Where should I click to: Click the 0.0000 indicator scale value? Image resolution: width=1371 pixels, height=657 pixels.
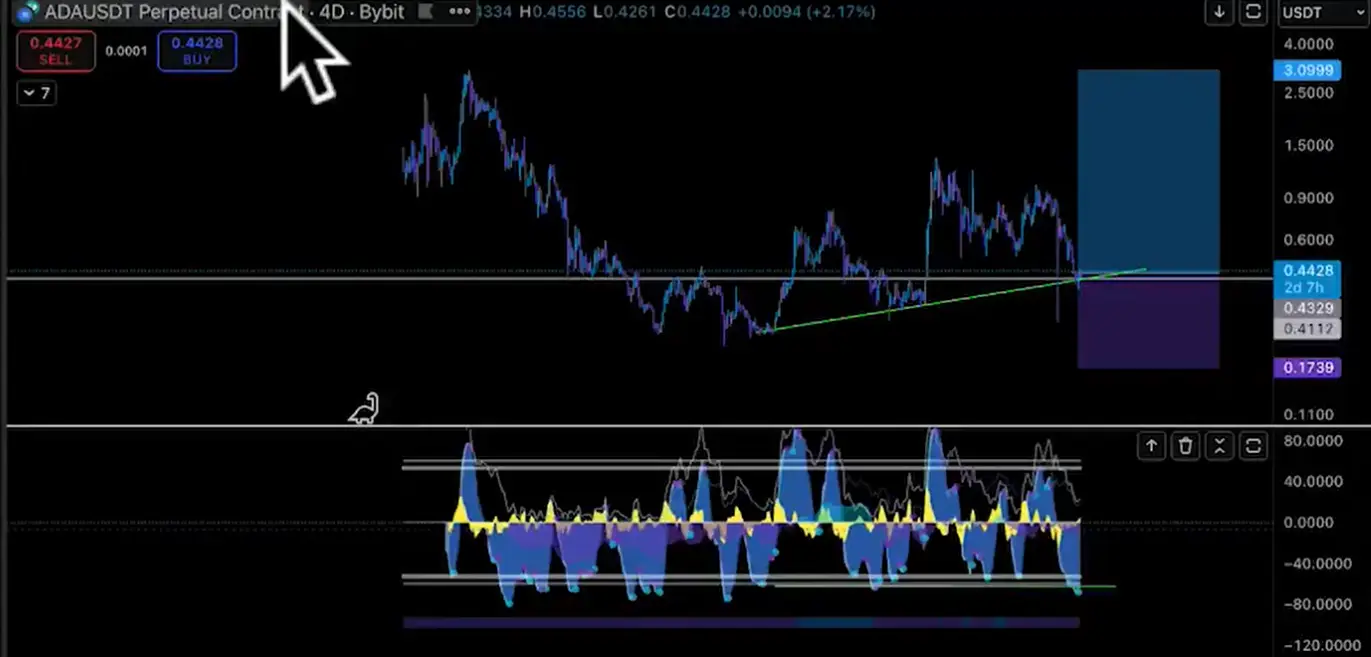(x=1308, y=522)
